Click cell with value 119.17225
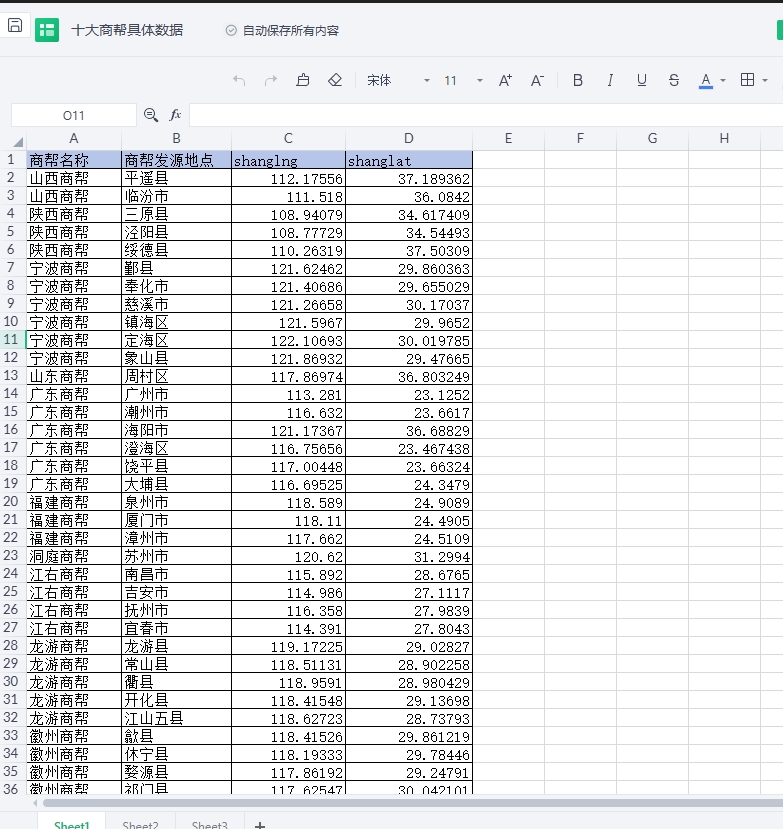This screenshot has height=829, width=783. (x=288, y=646)
